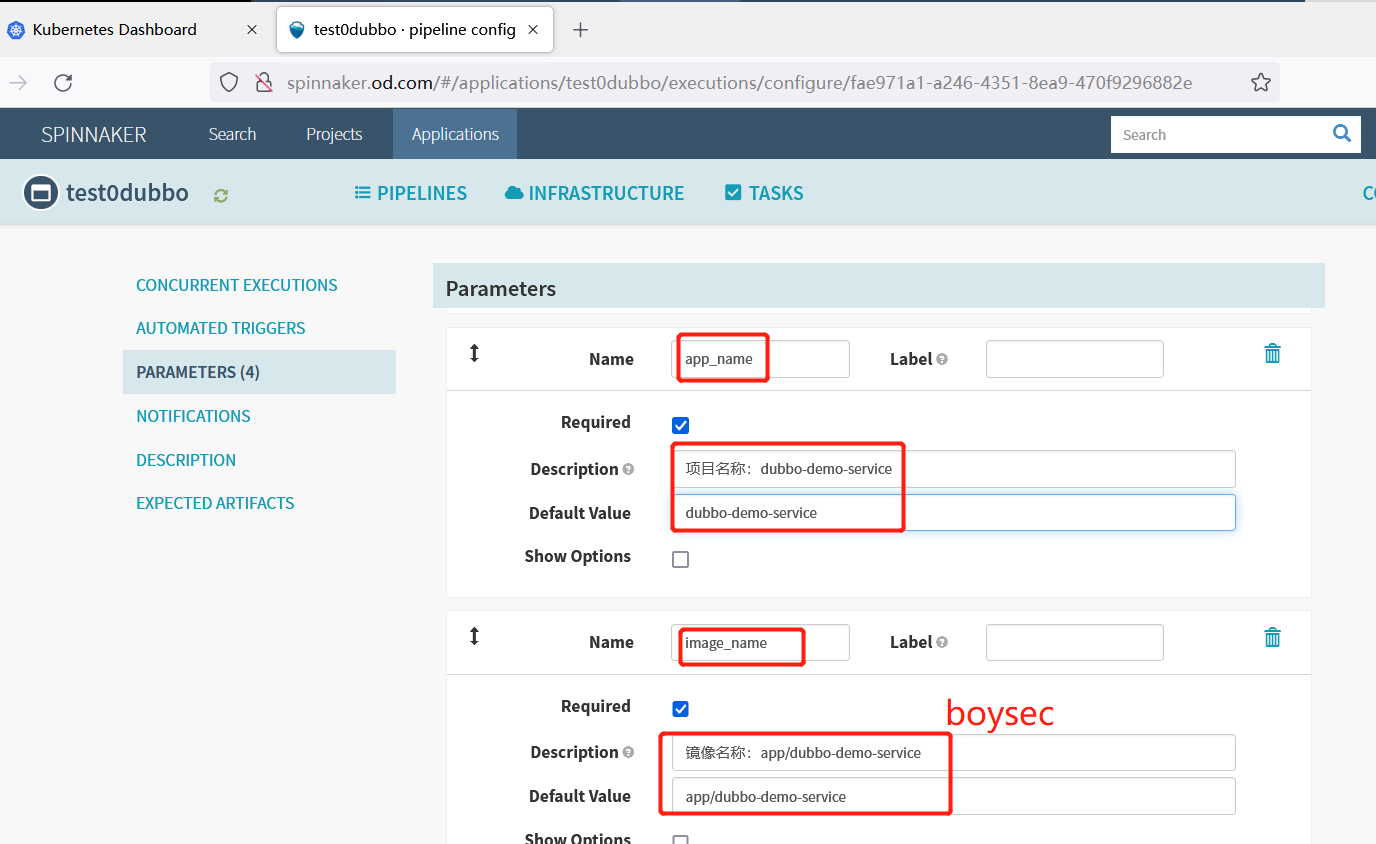Open the Projects menu item
The height and width of the screenshot is (844, 1376).
click(x=334, y=134)
